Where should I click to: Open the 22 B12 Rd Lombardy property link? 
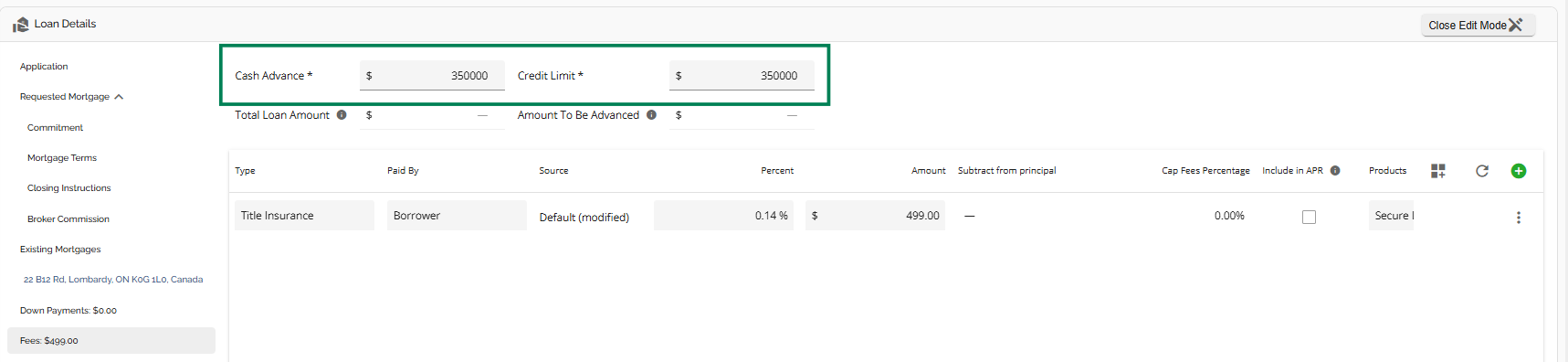tap(113, 280)
